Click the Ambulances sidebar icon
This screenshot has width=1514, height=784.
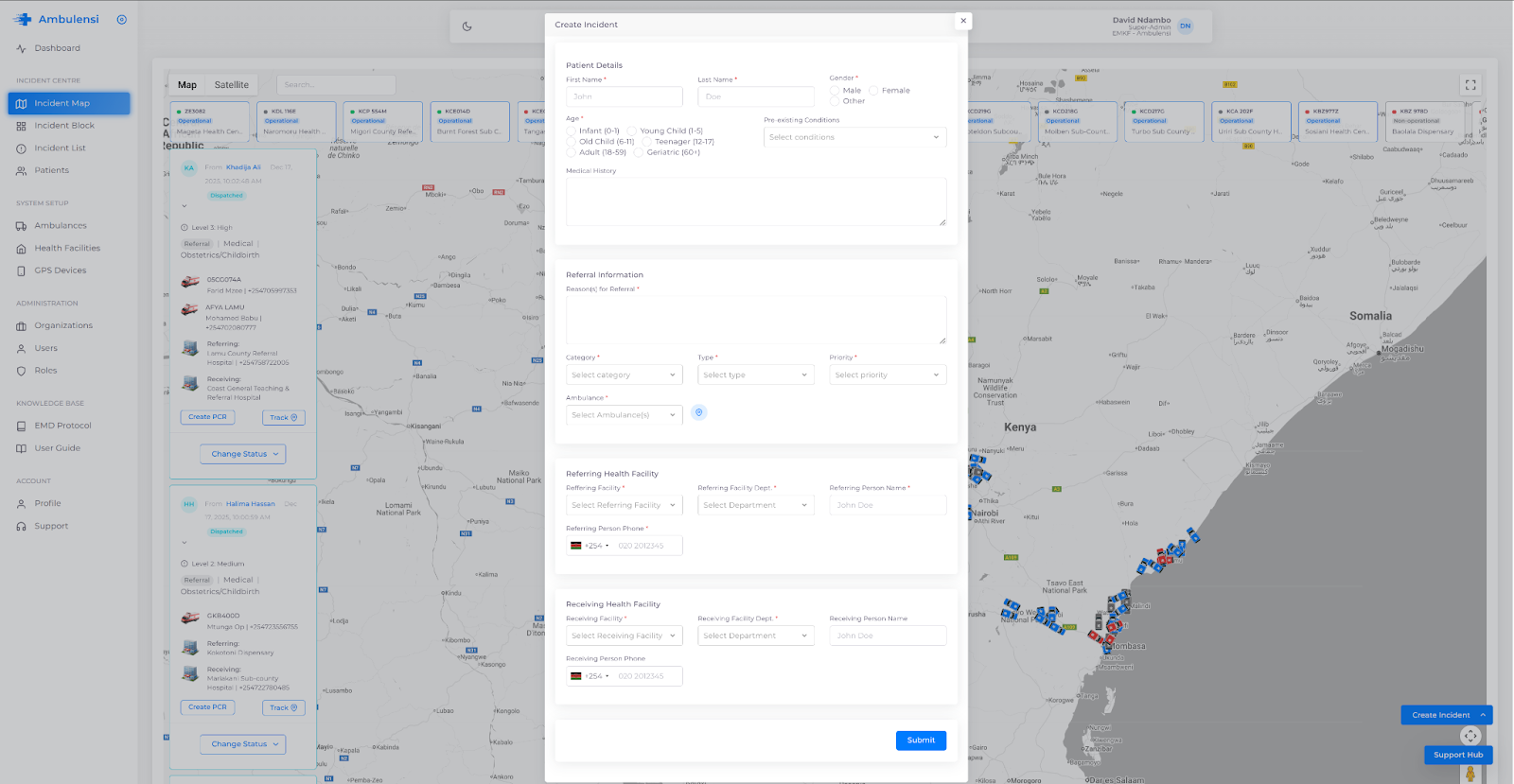pyautogui.click(x=21, y=226)
